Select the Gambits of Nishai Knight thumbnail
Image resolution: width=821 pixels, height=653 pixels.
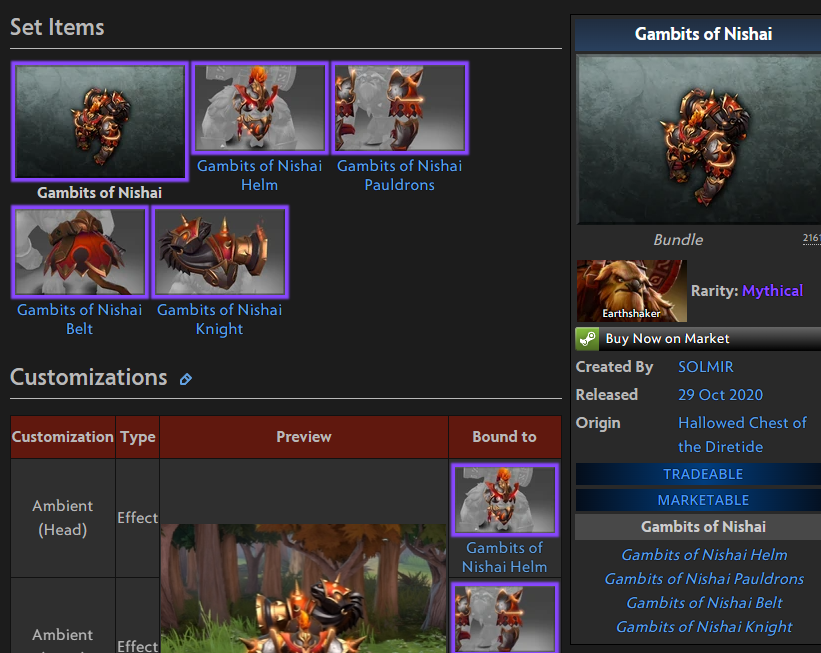pos(219,251)
